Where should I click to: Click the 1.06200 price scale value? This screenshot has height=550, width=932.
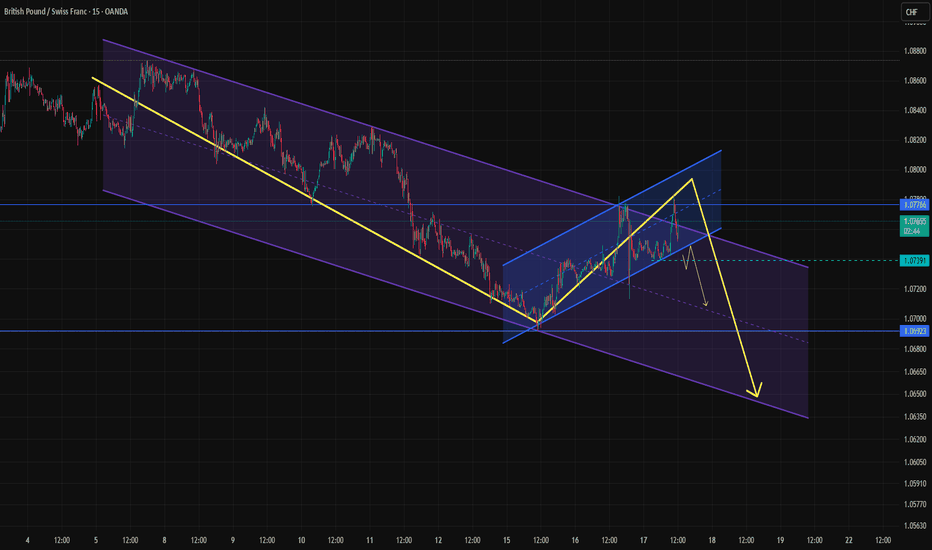[915, 439]
